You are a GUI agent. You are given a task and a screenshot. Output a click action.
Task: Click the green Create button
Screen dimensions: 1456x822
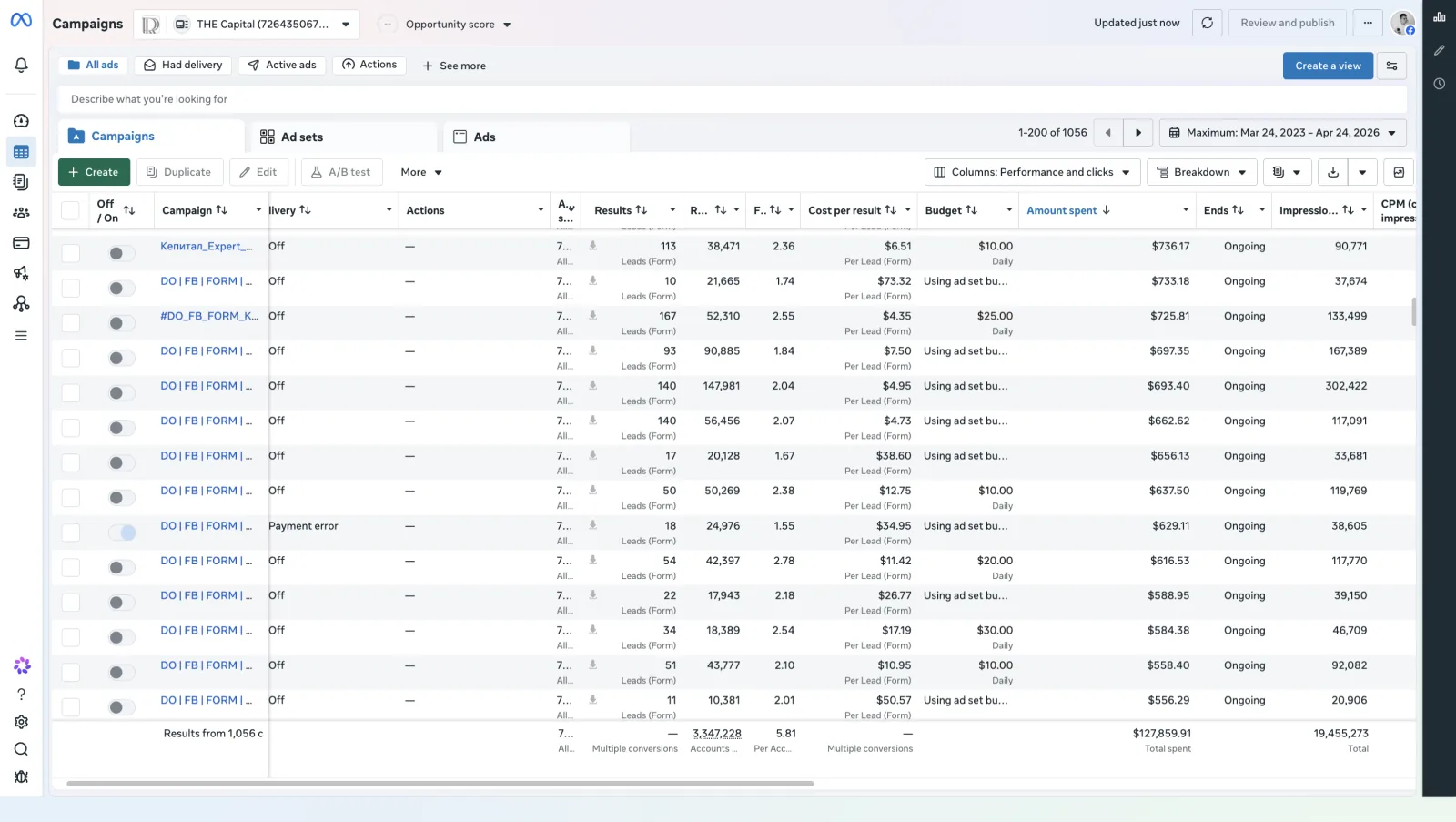94,172
